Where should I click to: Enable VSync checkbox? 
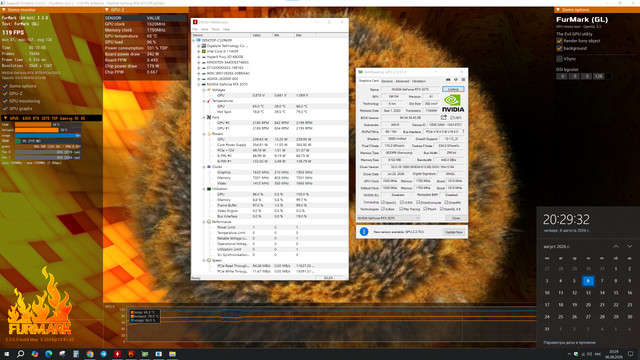click(559, 59)
